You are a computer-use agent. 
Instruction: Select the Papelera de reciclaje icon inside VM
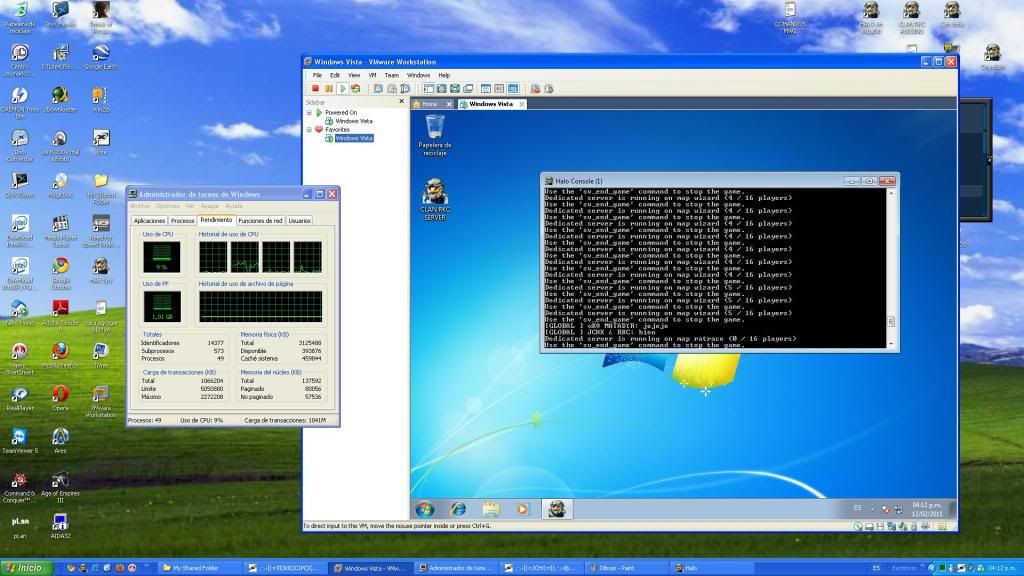(435, 135)
